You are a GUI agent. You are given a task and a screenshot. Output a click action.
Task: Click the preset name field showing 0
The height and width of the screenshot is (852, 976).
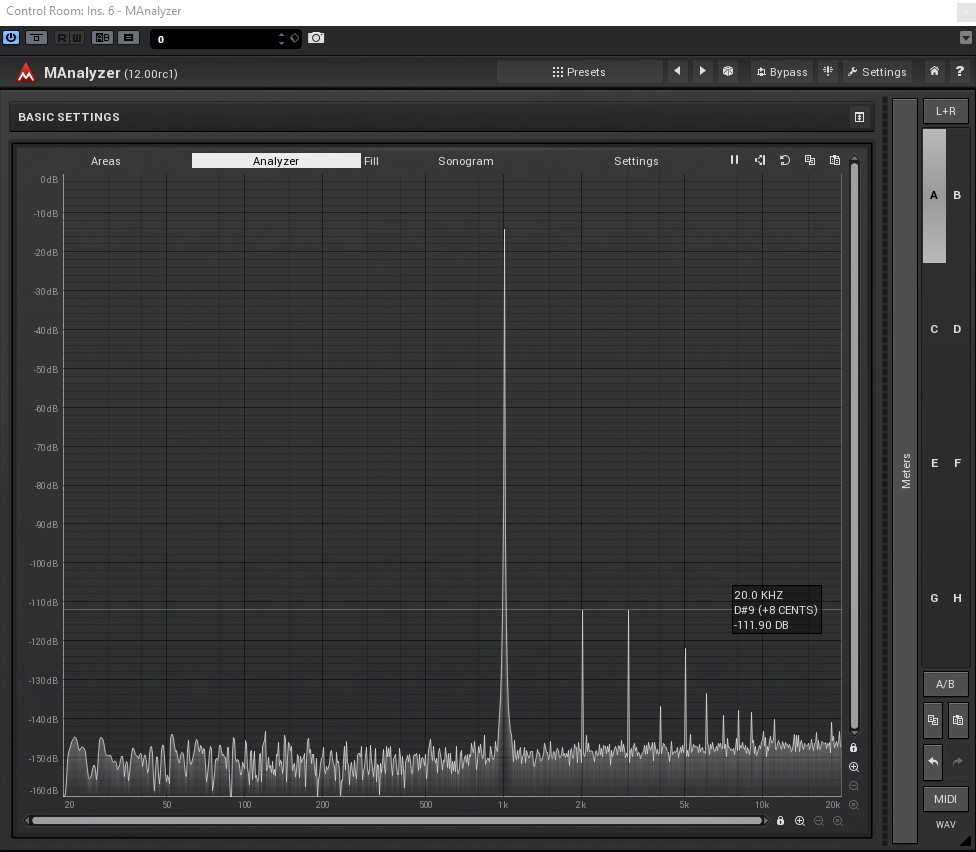[213, 39]
